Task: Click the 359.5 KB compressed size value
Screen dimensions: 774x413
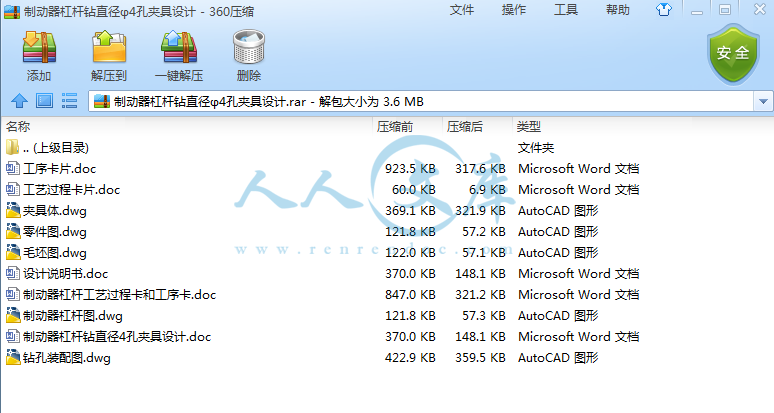Action: click(x=480, y=357)
